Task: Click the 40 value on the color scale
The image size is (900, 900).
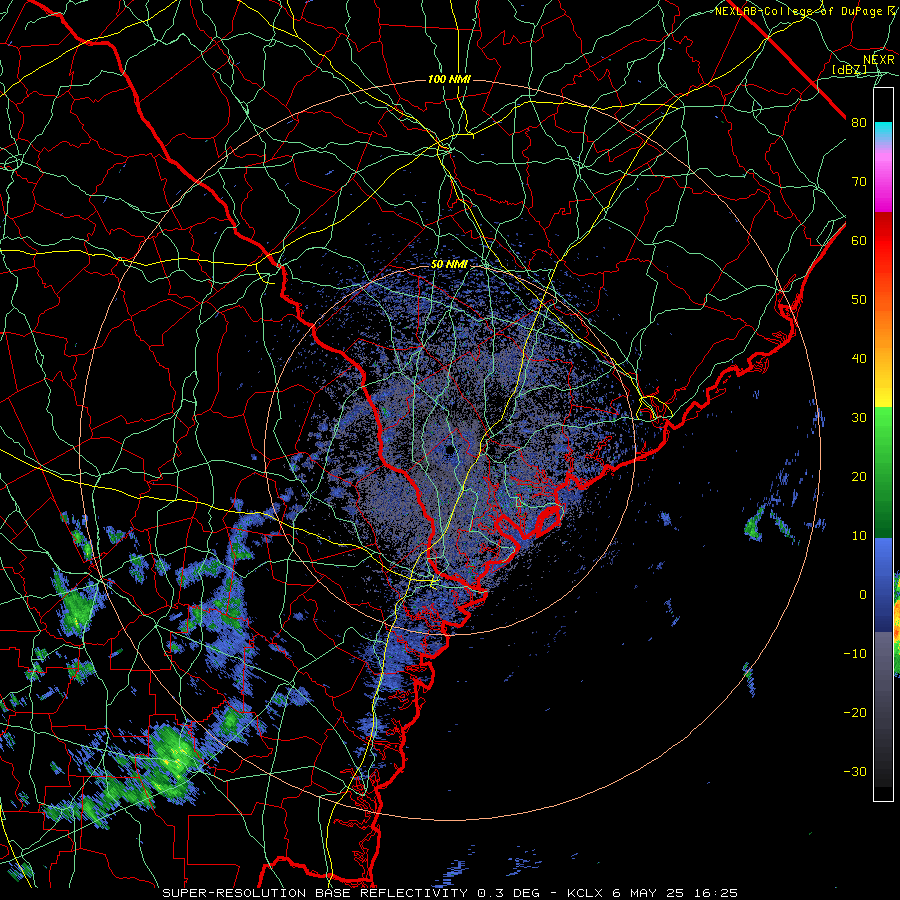Action: [859, 359]
